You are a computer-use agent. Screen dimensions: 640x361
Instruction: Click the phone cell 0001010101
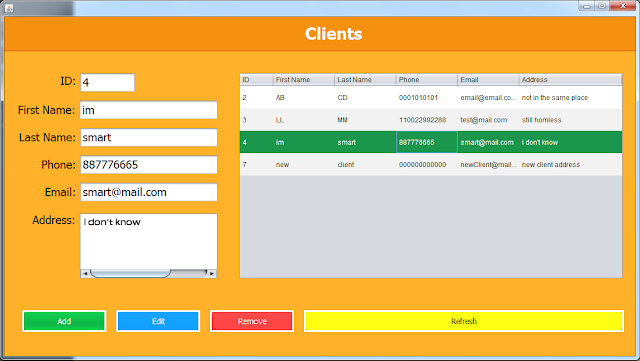click(x=427, y=98)
